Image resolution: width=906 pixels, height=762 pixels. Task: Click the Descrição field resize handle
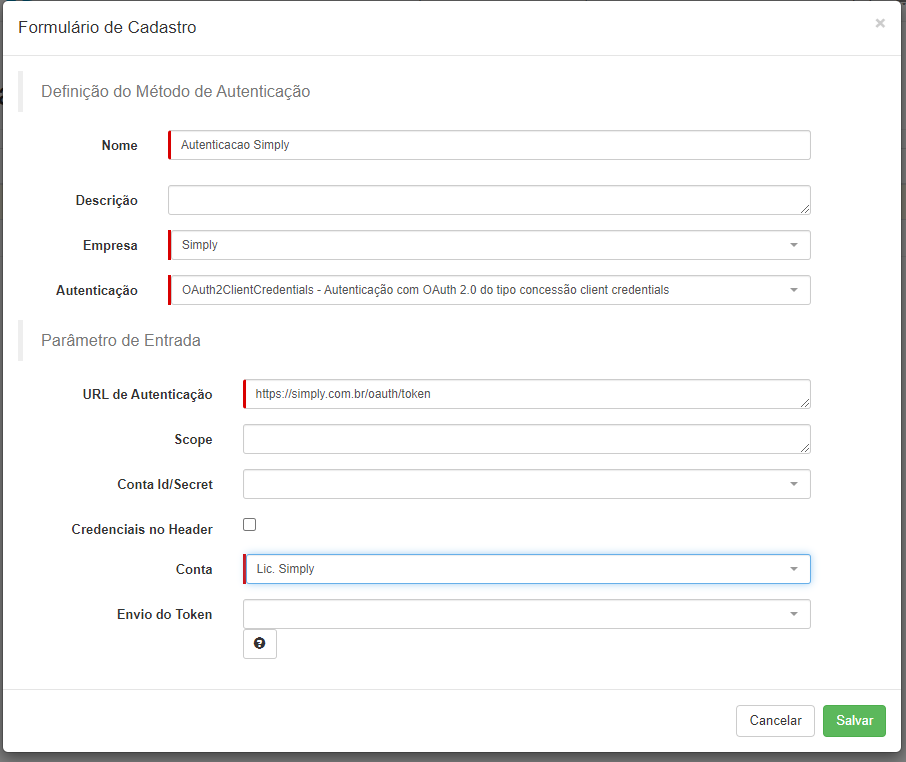805,209
